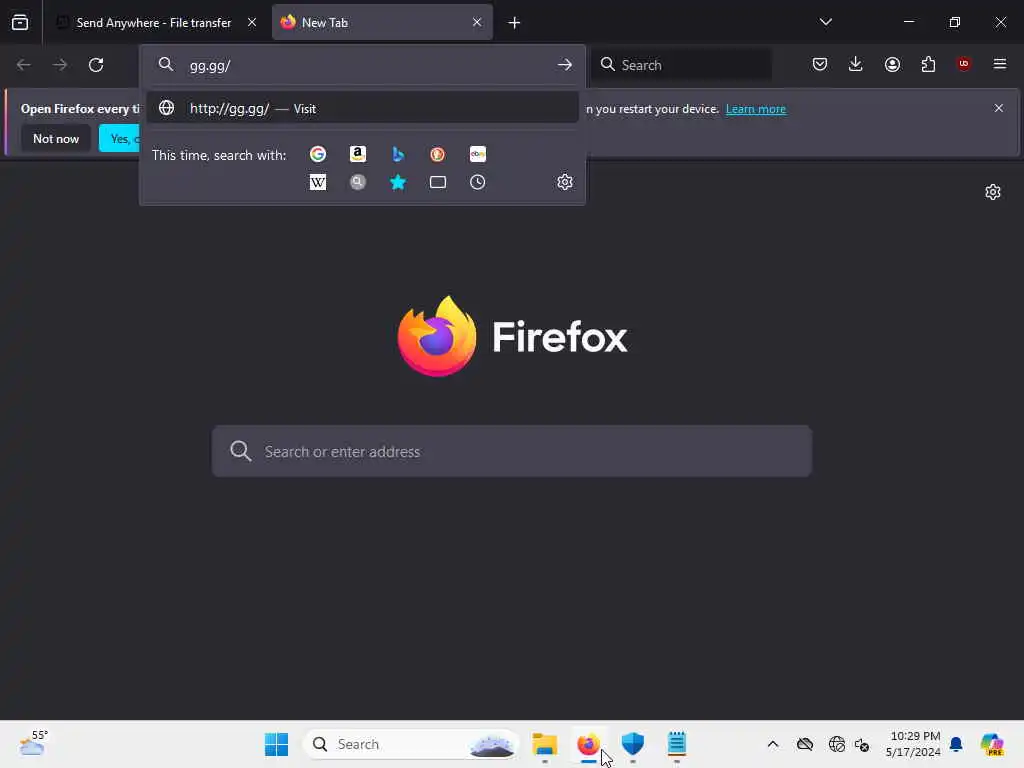Reload the current page
Viewport: 1024px width, 768px height.
[96, 65]
